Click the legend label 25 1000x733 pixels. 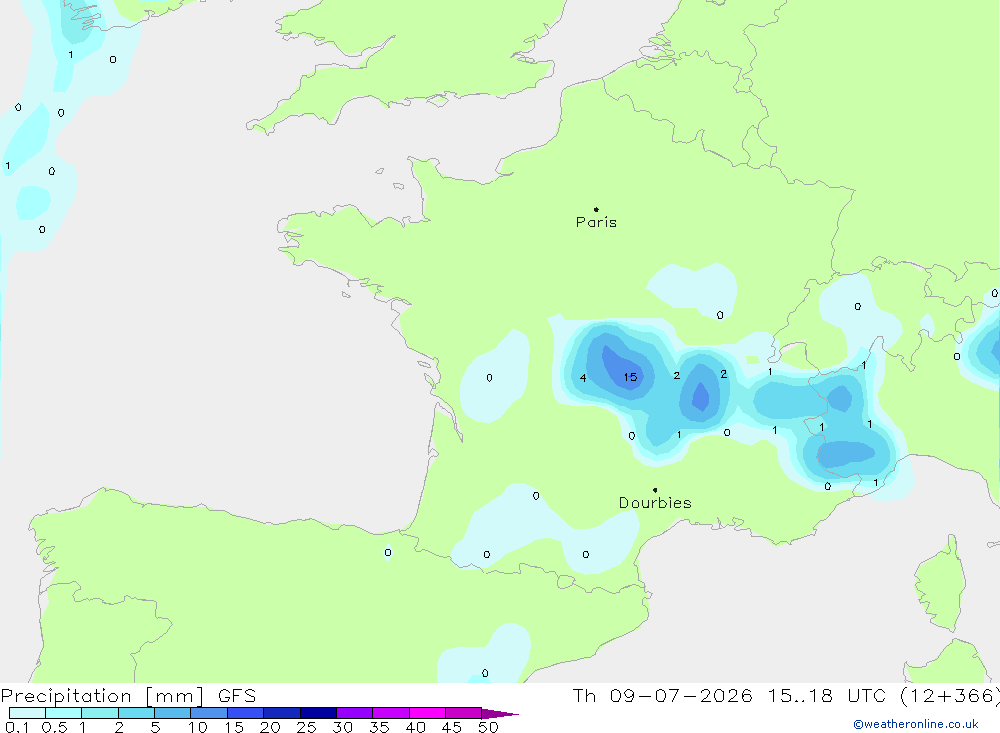point(306,727)
